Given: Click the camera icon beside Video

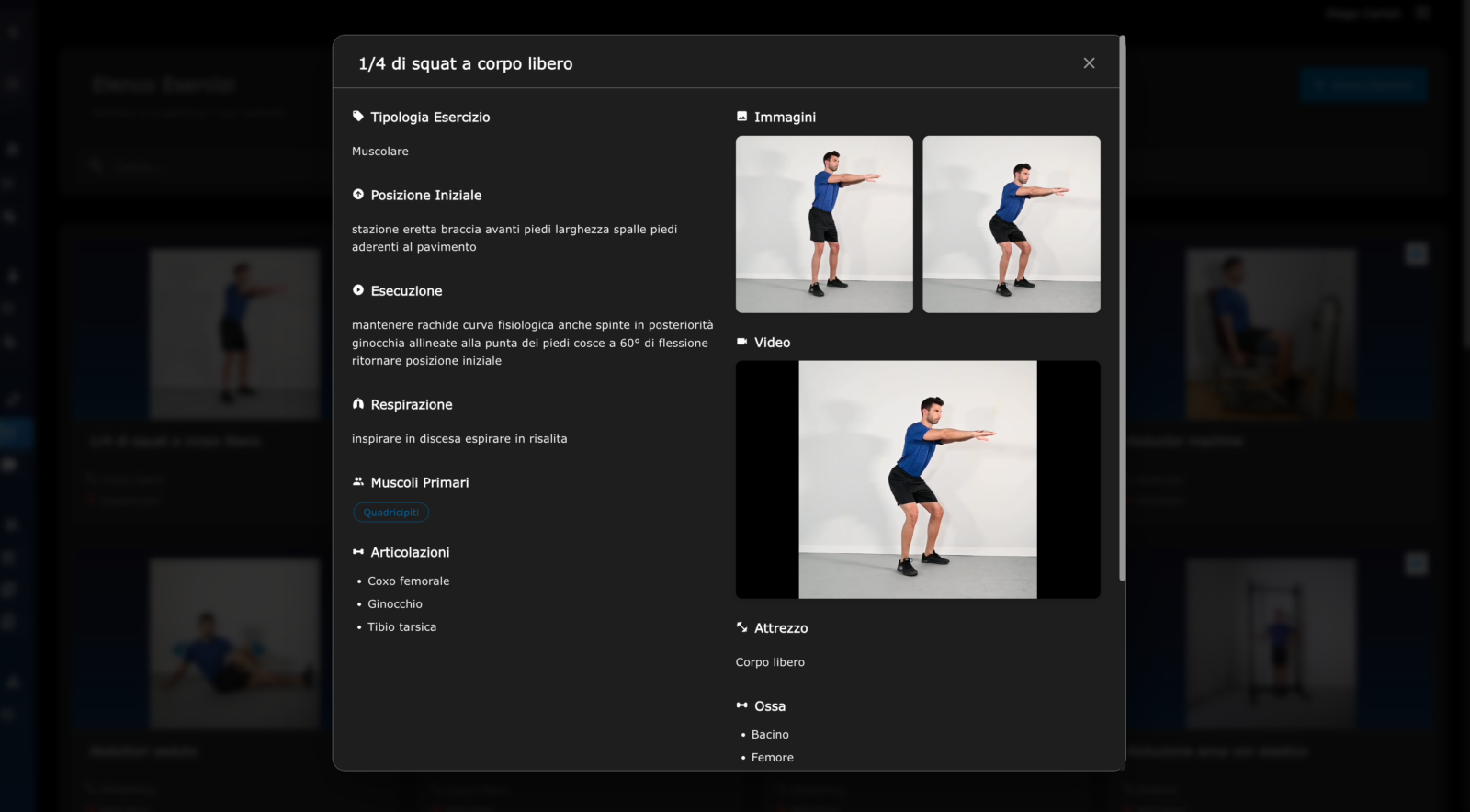Looking at the screenshot, I should [742, 342].
